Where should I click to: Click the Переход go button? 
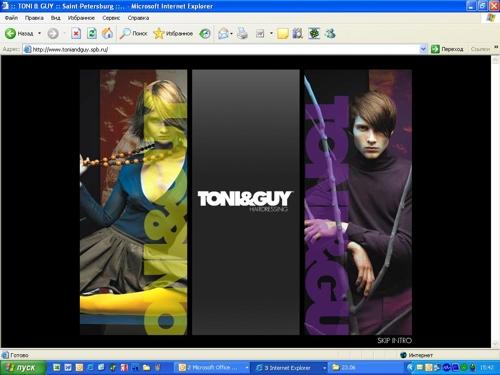(447, 49)
